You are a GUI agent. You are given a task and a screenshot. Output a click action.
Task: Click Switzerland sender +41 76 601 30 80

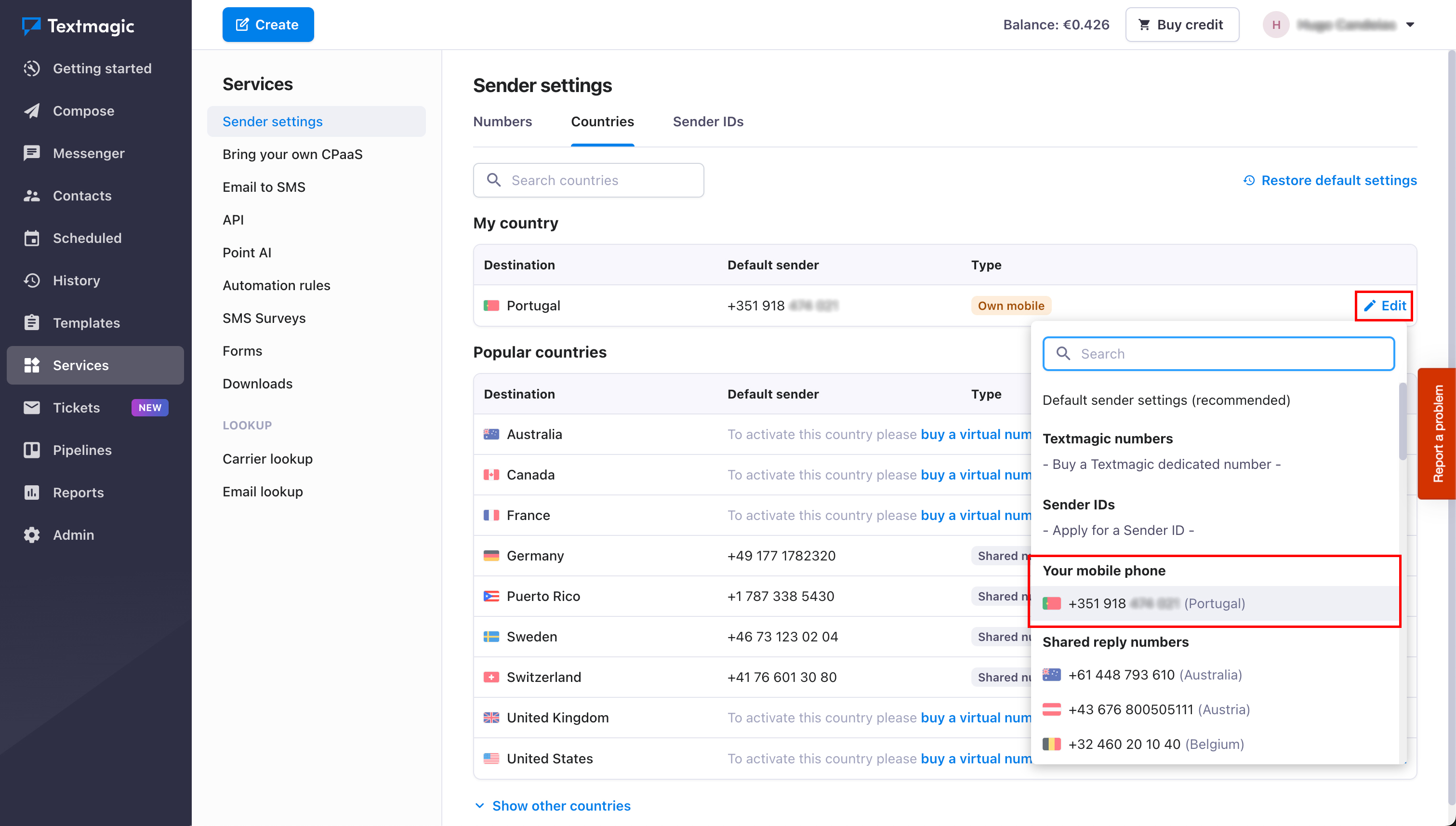[x=781, y=678]
